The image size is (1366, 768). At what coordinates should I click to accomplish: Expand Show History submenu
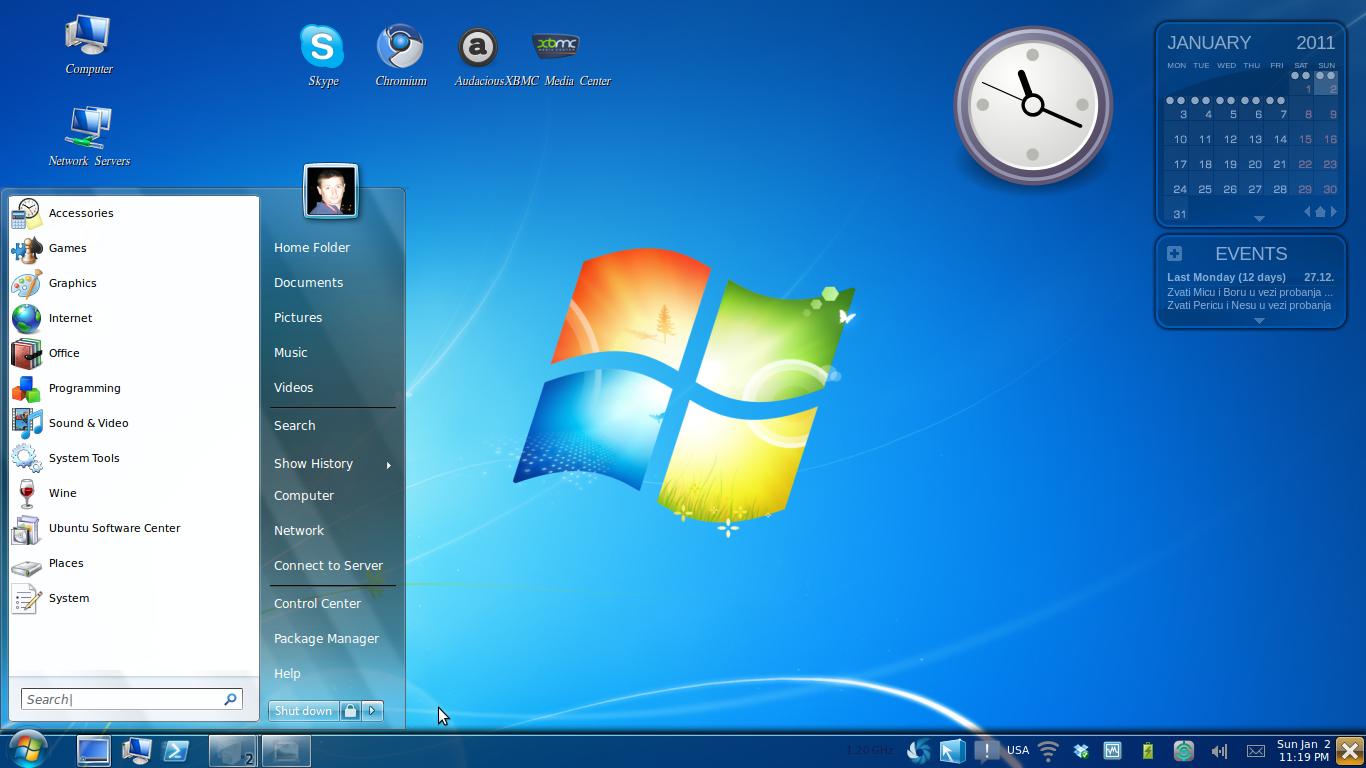tap(332, 464)
